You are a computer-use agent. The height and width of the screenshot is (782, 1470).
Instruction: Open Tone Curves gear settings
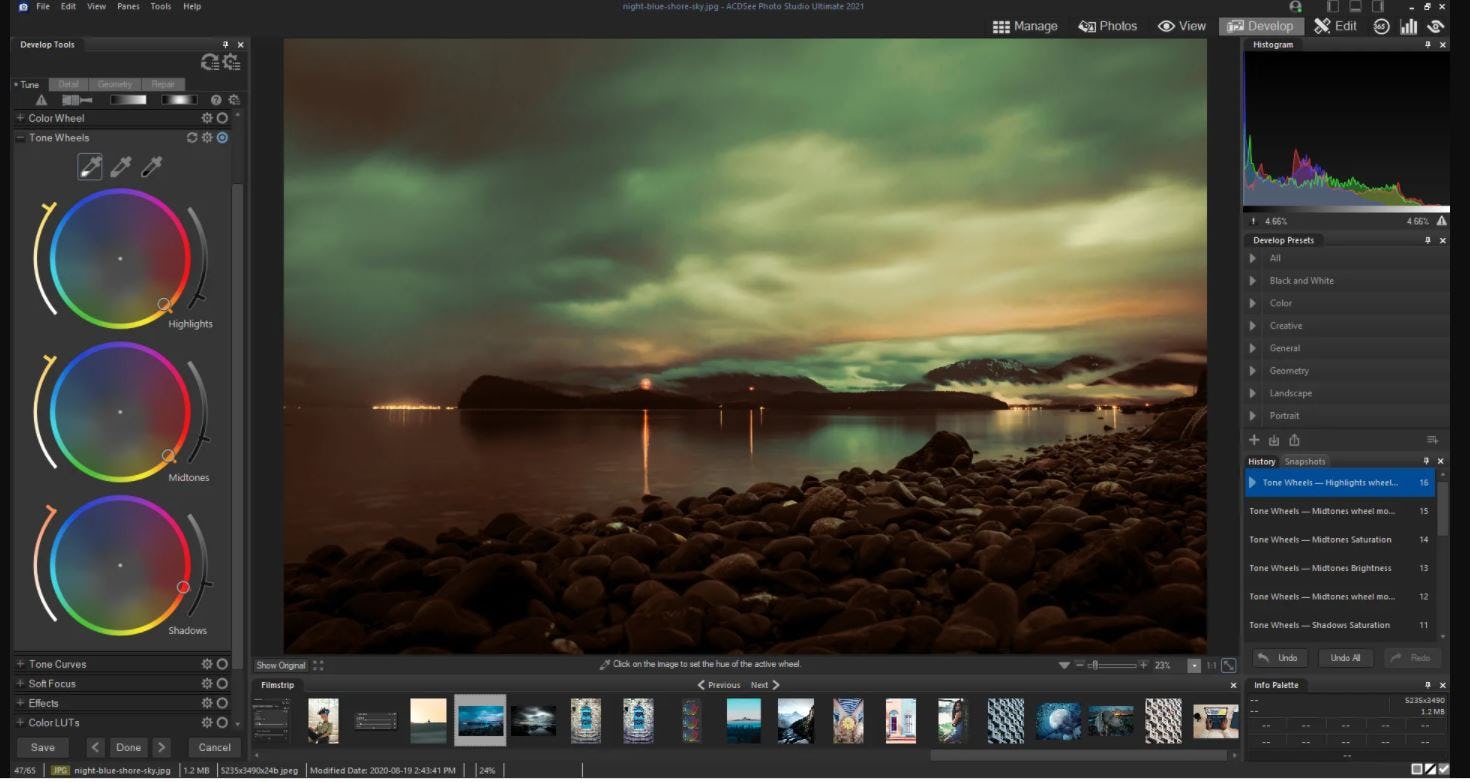pyautogui.click(x=207, y=664)
